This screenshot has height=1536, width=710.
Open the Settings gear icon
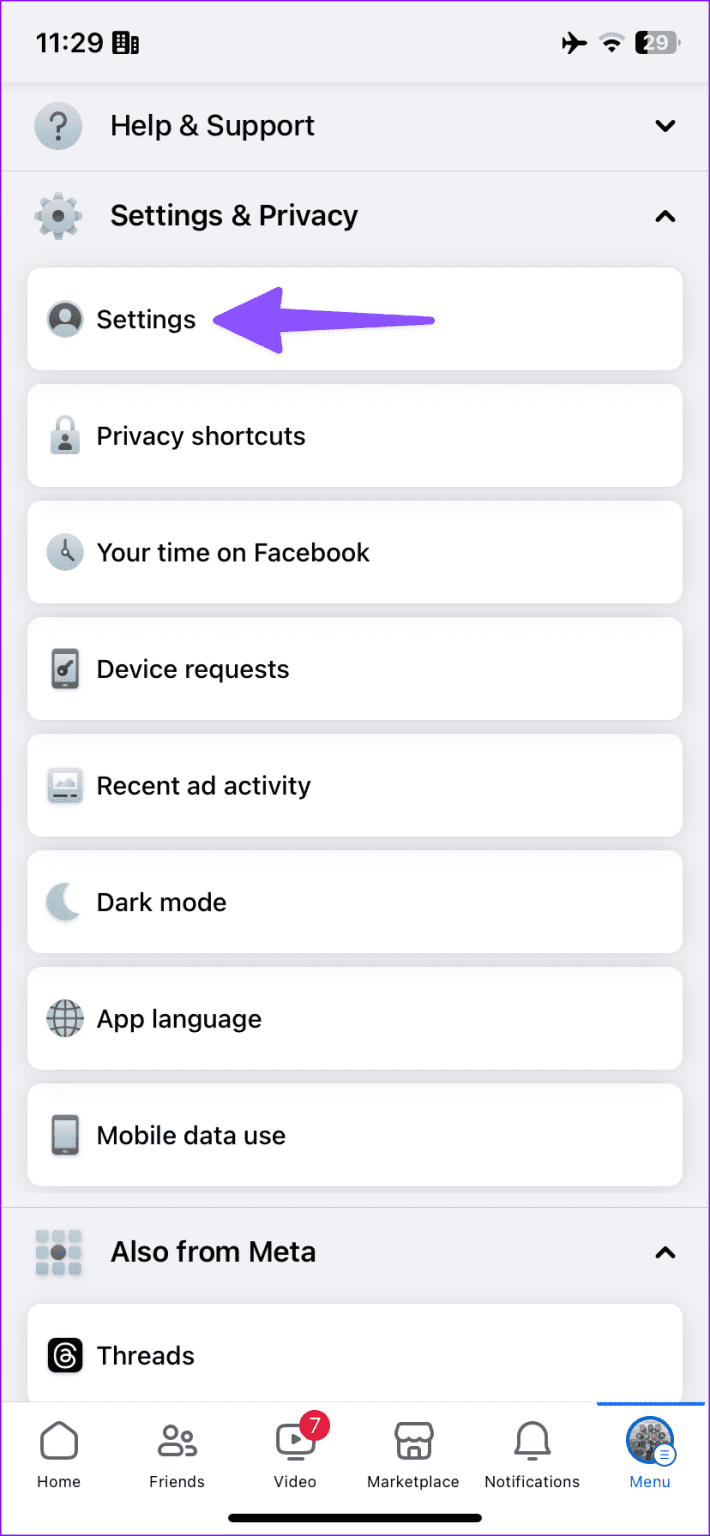[x=64, y=319]
